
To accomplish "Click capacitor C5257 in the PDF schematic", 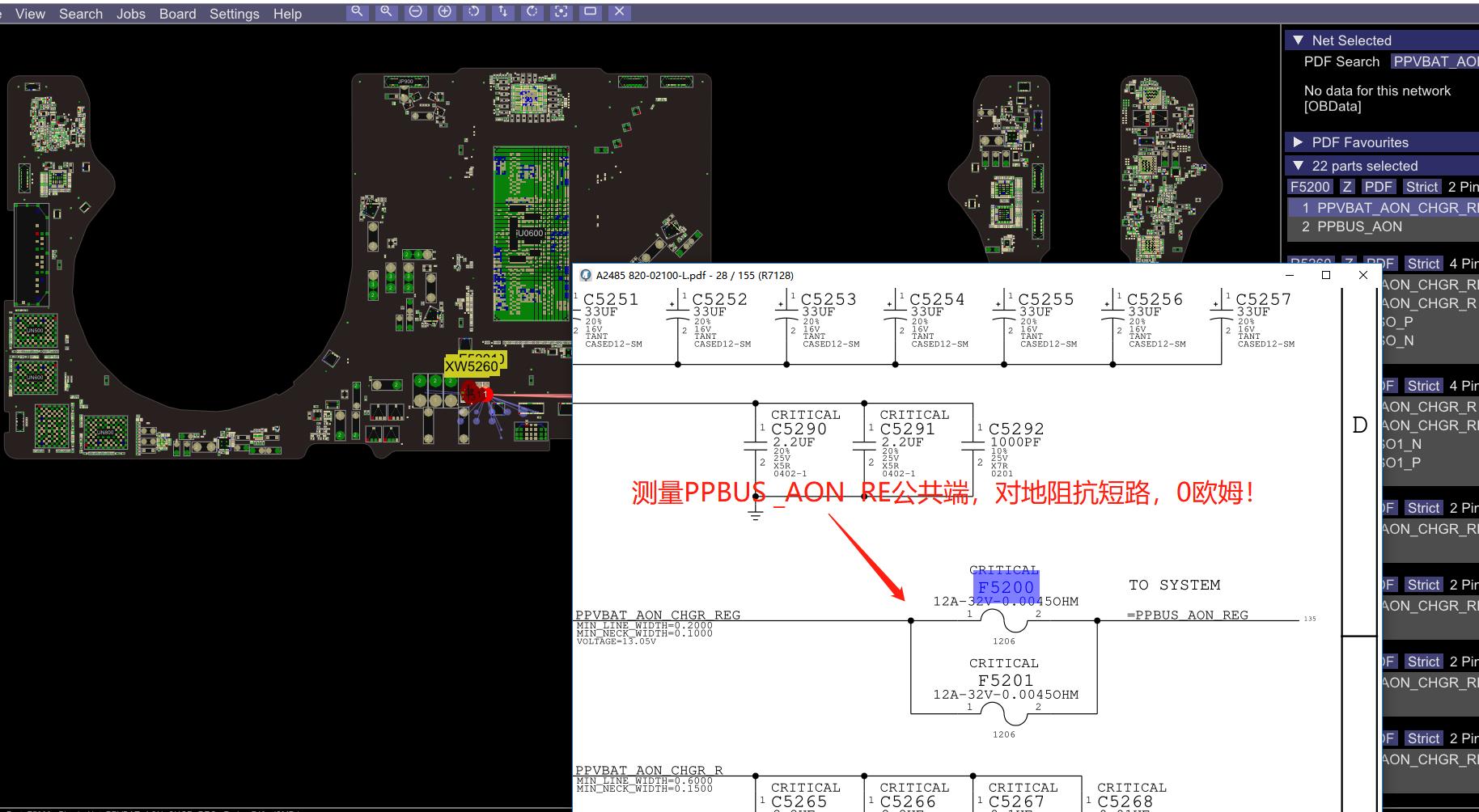I will 1263,299.
